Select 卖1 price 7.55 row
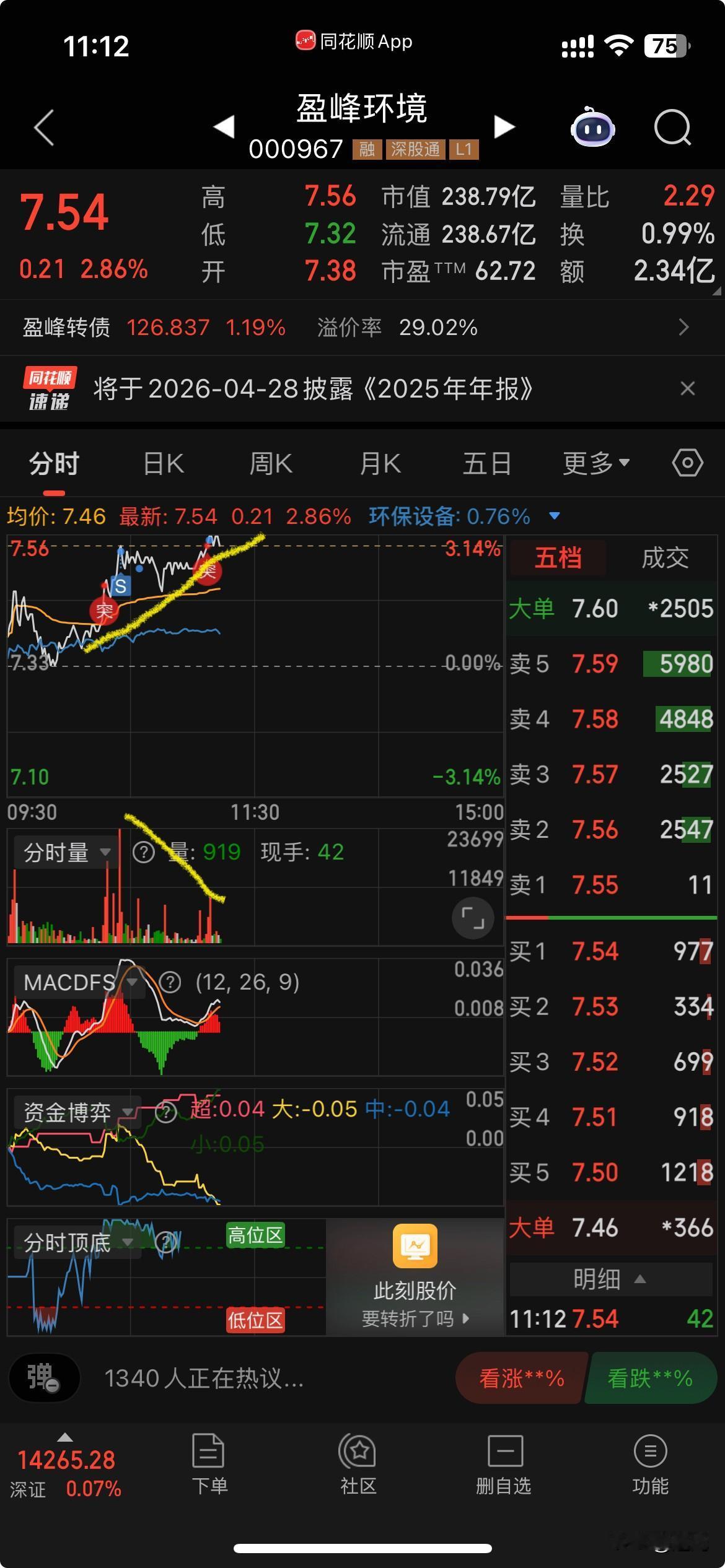The width and height of the screenshot is (725, 1568). pos(611,885)
